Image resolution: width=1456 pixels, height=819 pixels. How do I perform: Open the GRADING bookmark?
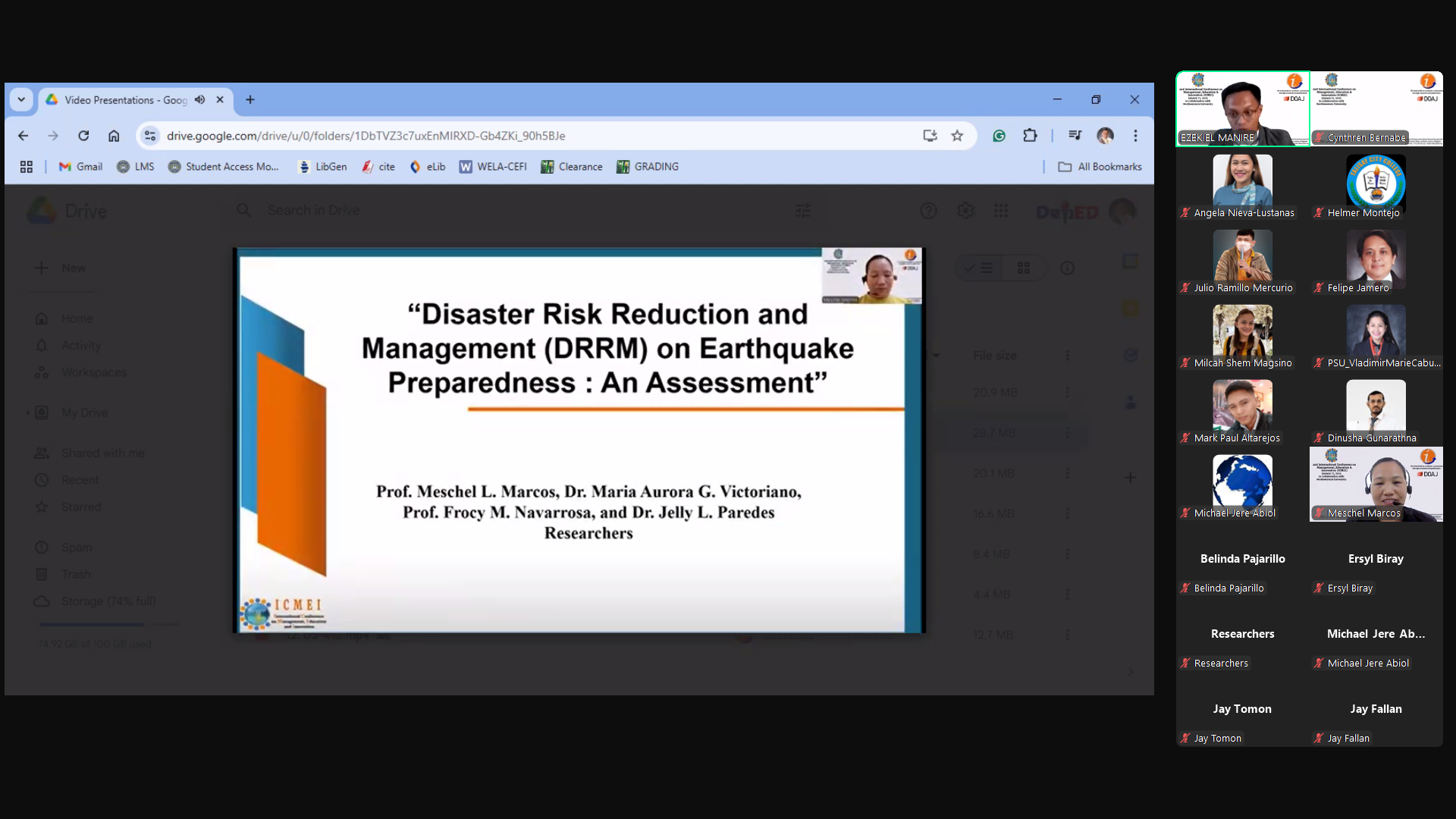(648, 167)
